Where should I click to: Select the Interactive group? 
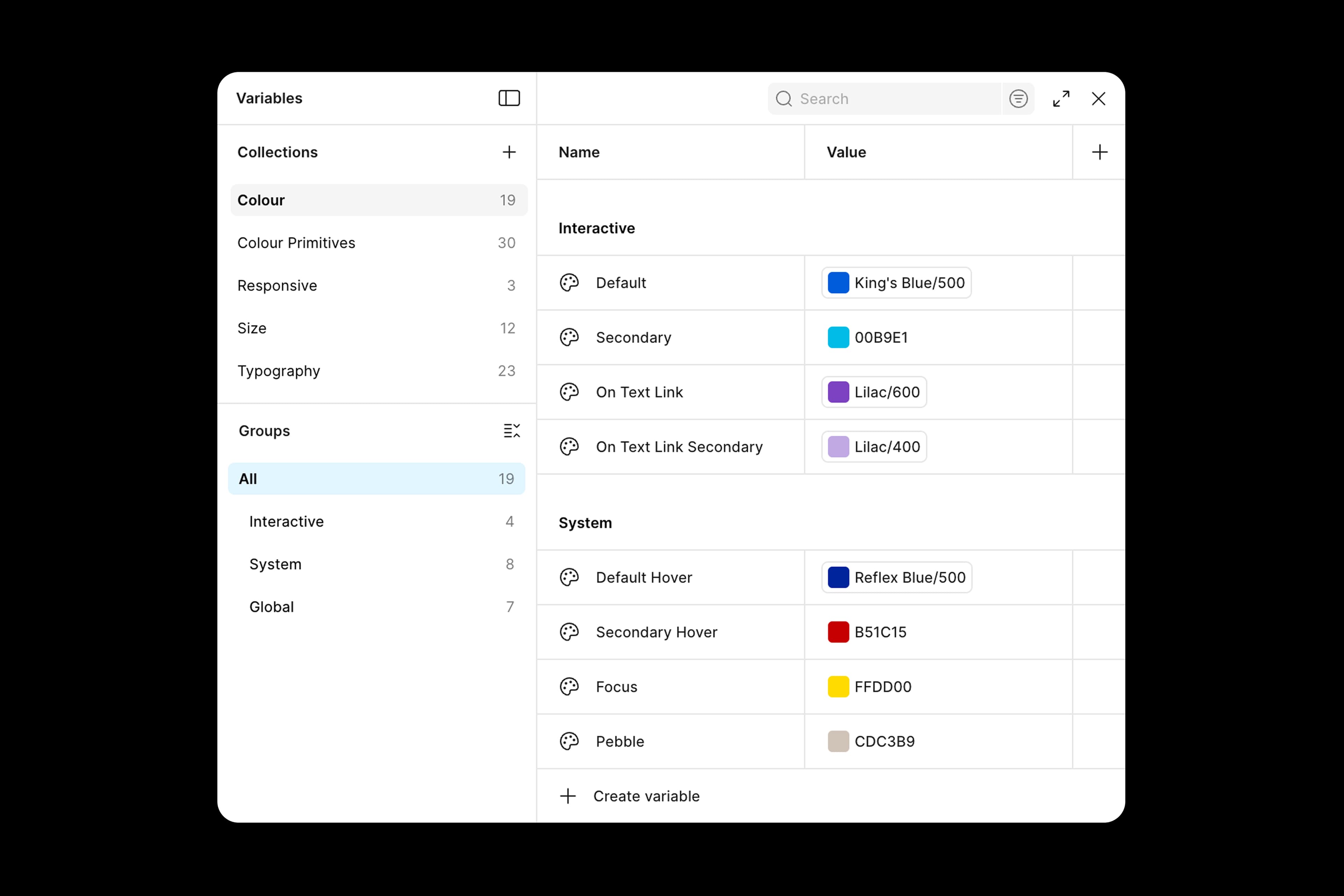(x=286, y=521)
